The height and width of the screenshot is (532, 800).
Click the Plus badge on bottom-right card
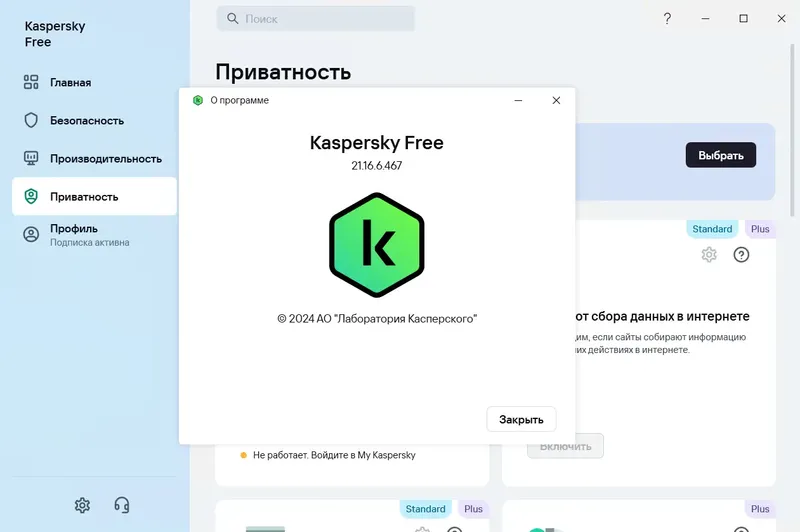point(760,509)
